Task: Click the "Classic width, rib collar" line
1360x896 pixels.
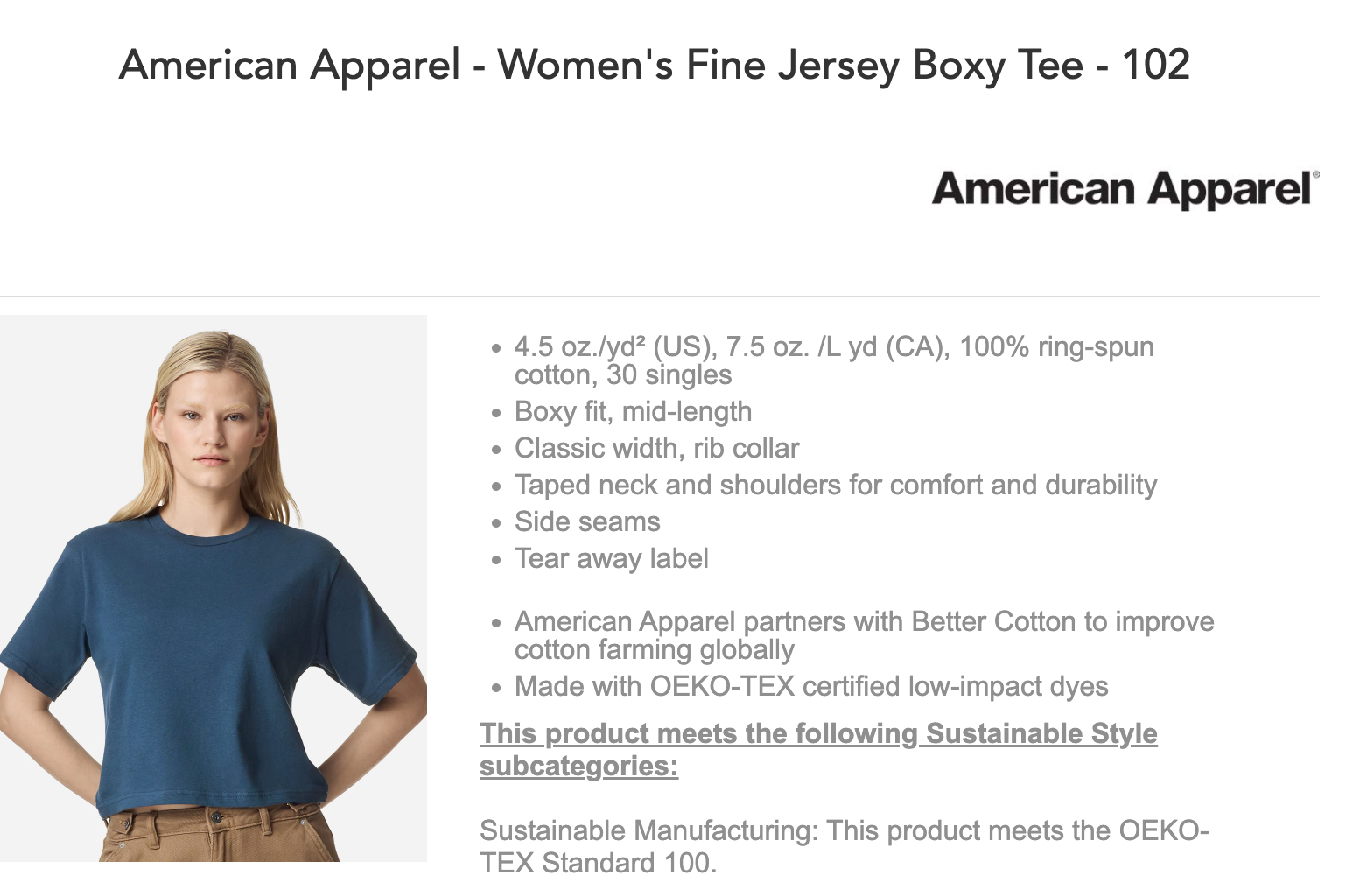Action: coord(656,448)
